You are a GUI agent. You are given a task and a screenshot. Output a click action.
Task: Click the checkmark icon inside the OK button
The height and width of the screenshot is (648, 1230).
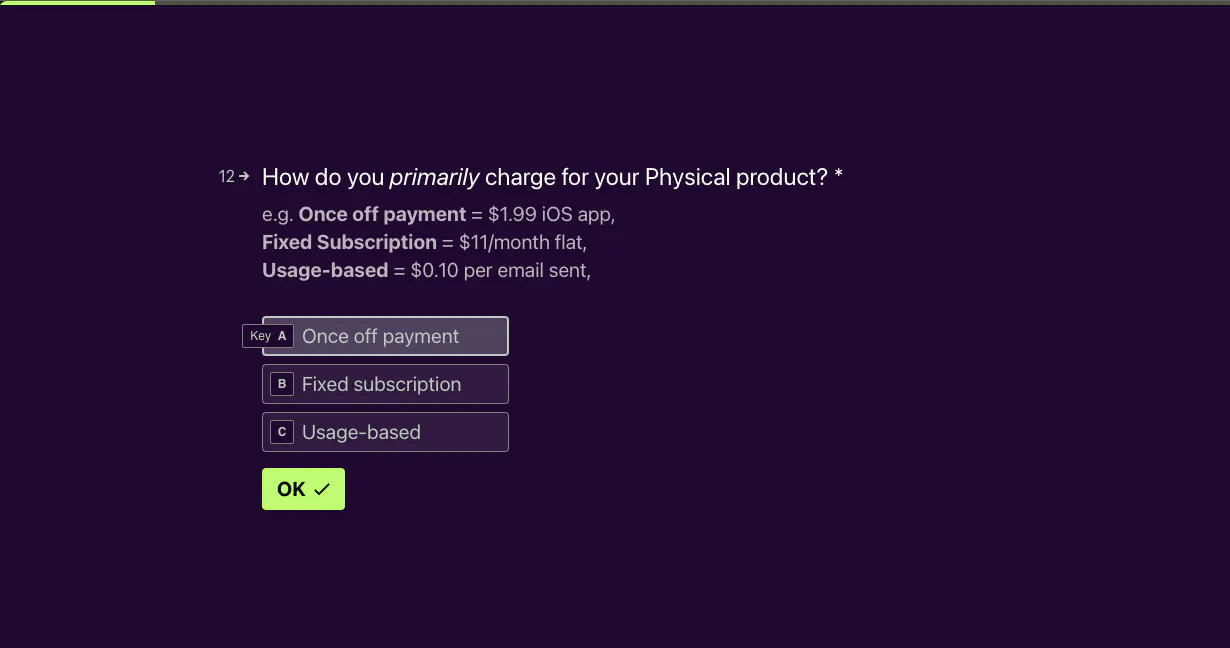[x=321, y=489]
